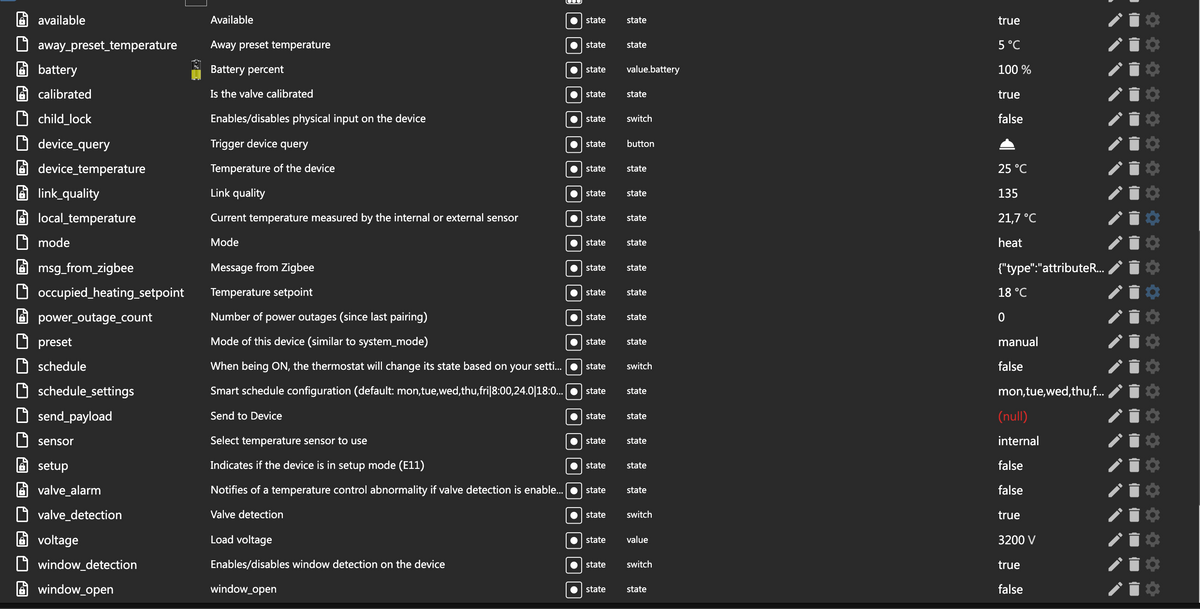Click the edit pencil for battery row

pyautogui.click(x=1115, y=70)
